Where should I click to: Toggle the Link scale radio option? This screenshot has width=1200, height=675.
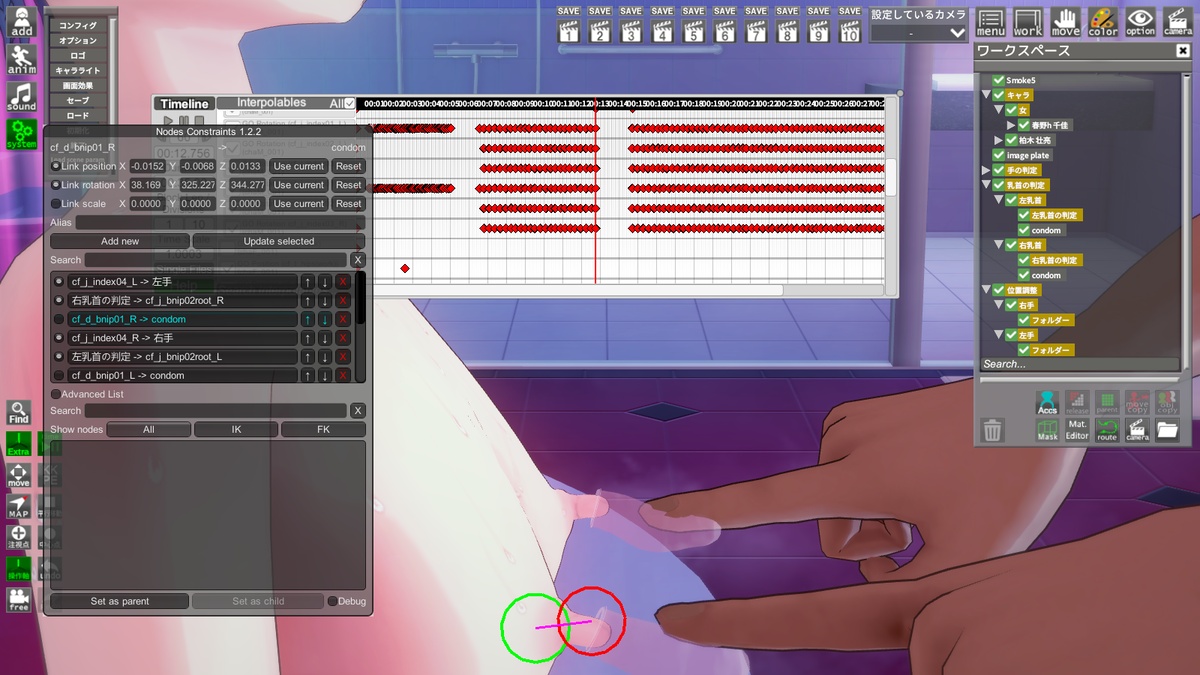[56, 204]
